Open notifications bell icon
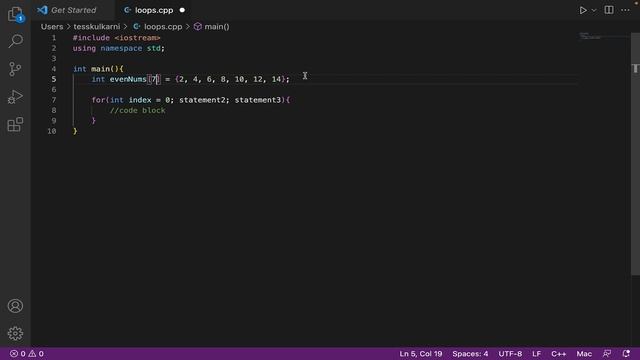 pyautogui.click(x=626, y=354)
